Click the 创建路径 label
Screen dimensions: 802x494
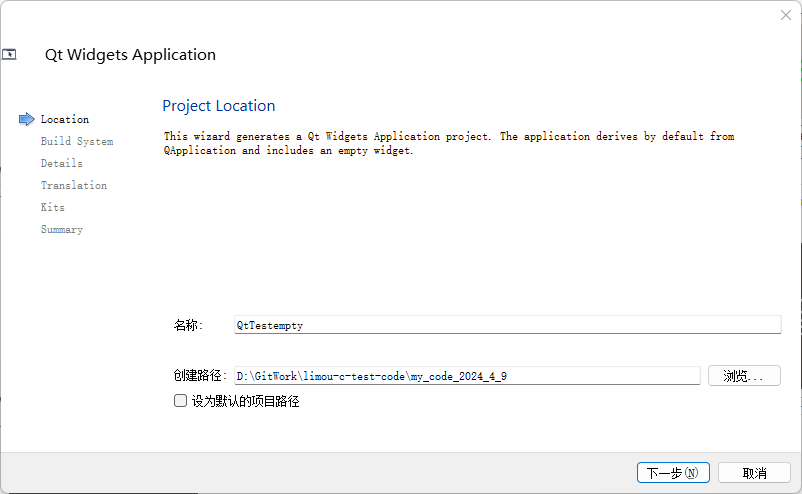point(200,376)
